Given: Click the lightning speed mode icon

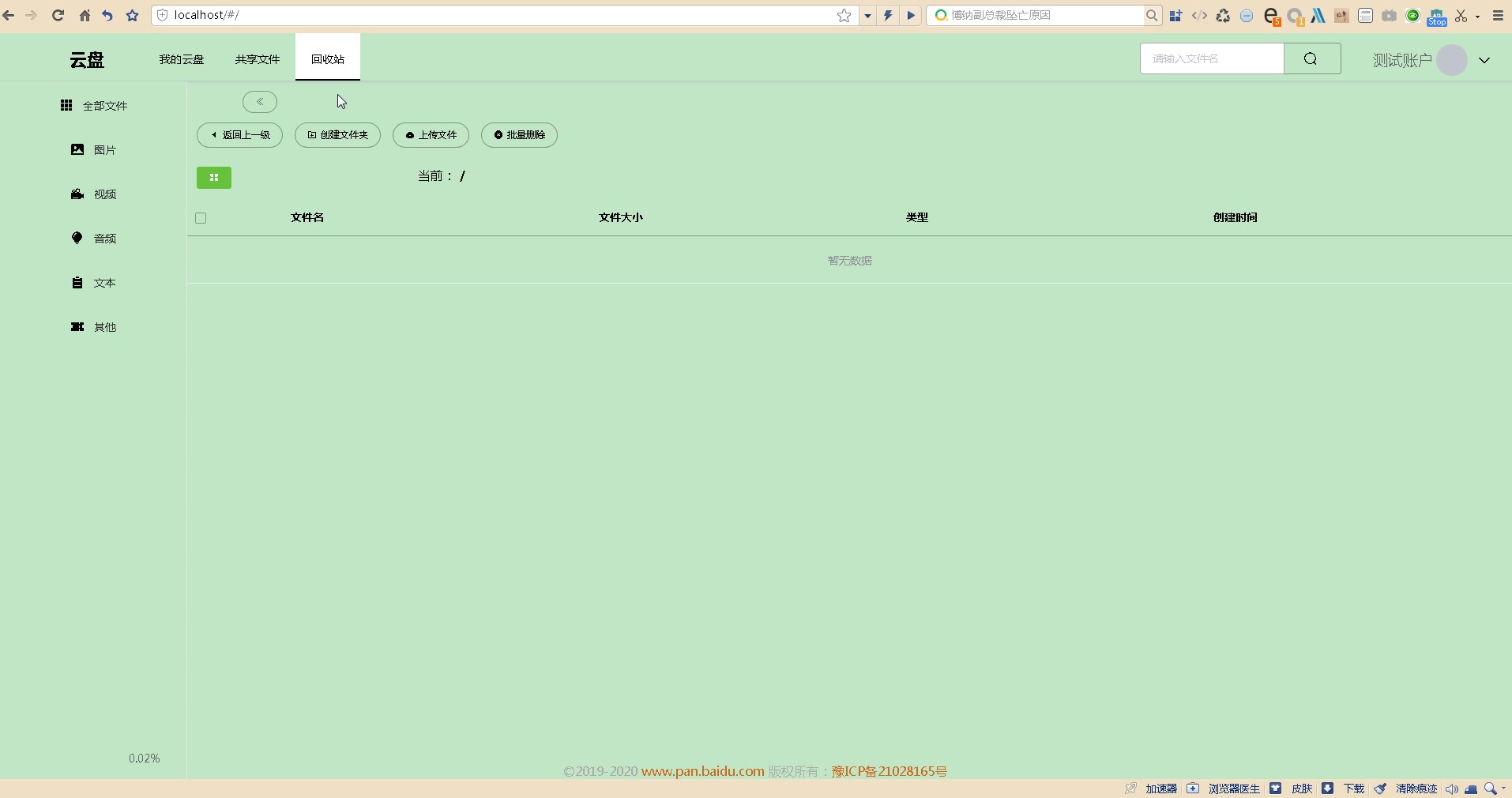Looking at the screenshot, I should [888, 15].
